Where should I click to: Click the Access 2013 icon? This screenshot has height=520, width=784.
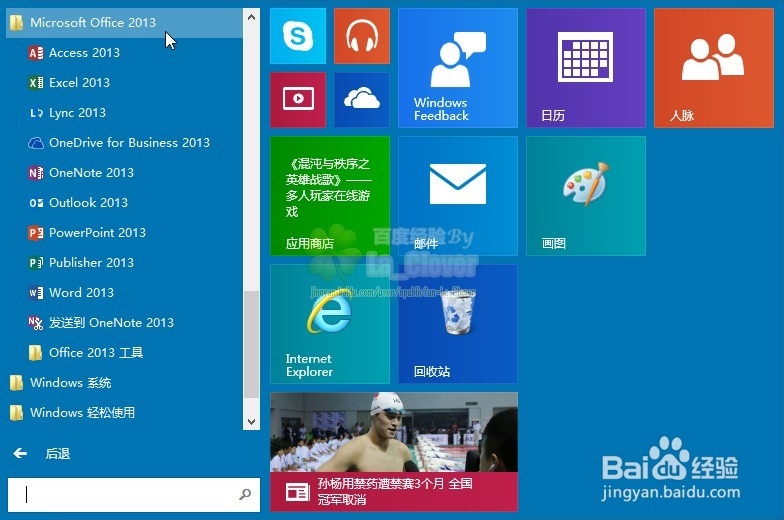point(36,52)
